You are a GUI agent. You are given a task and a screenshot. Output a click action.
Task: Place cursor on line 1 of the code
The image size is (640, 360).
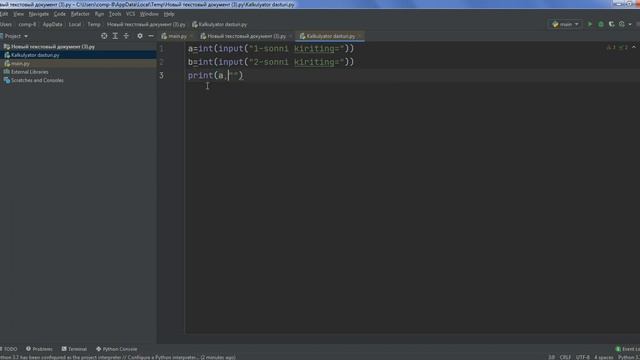coord(271,49)
